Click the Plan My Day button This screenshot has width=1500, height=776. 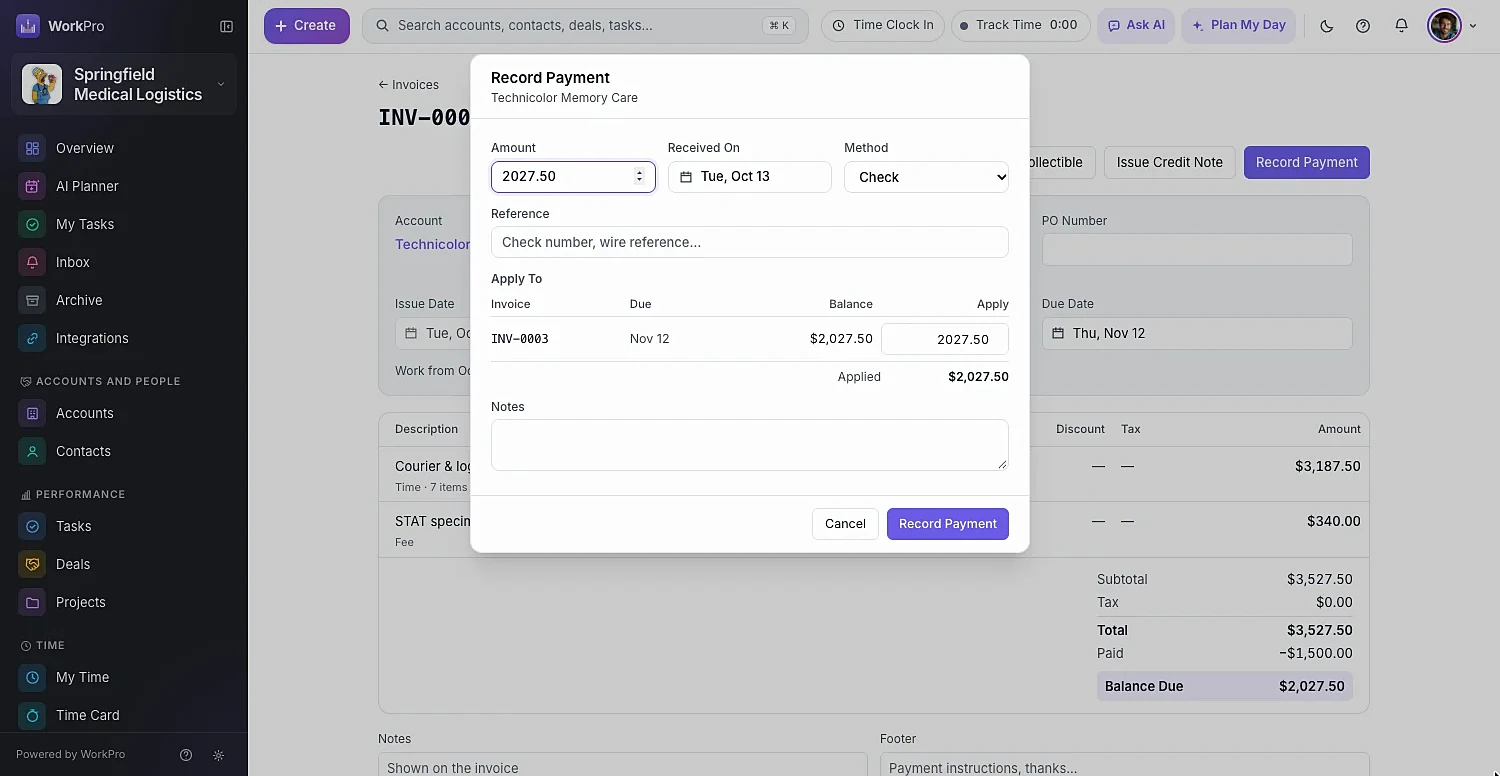coord(1239,26)
